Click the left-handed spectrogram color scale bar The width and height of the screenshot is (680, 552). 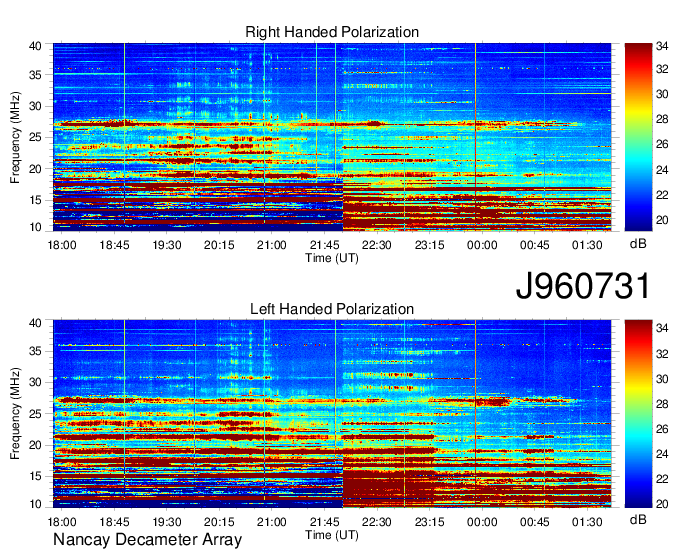coord(638,414)
